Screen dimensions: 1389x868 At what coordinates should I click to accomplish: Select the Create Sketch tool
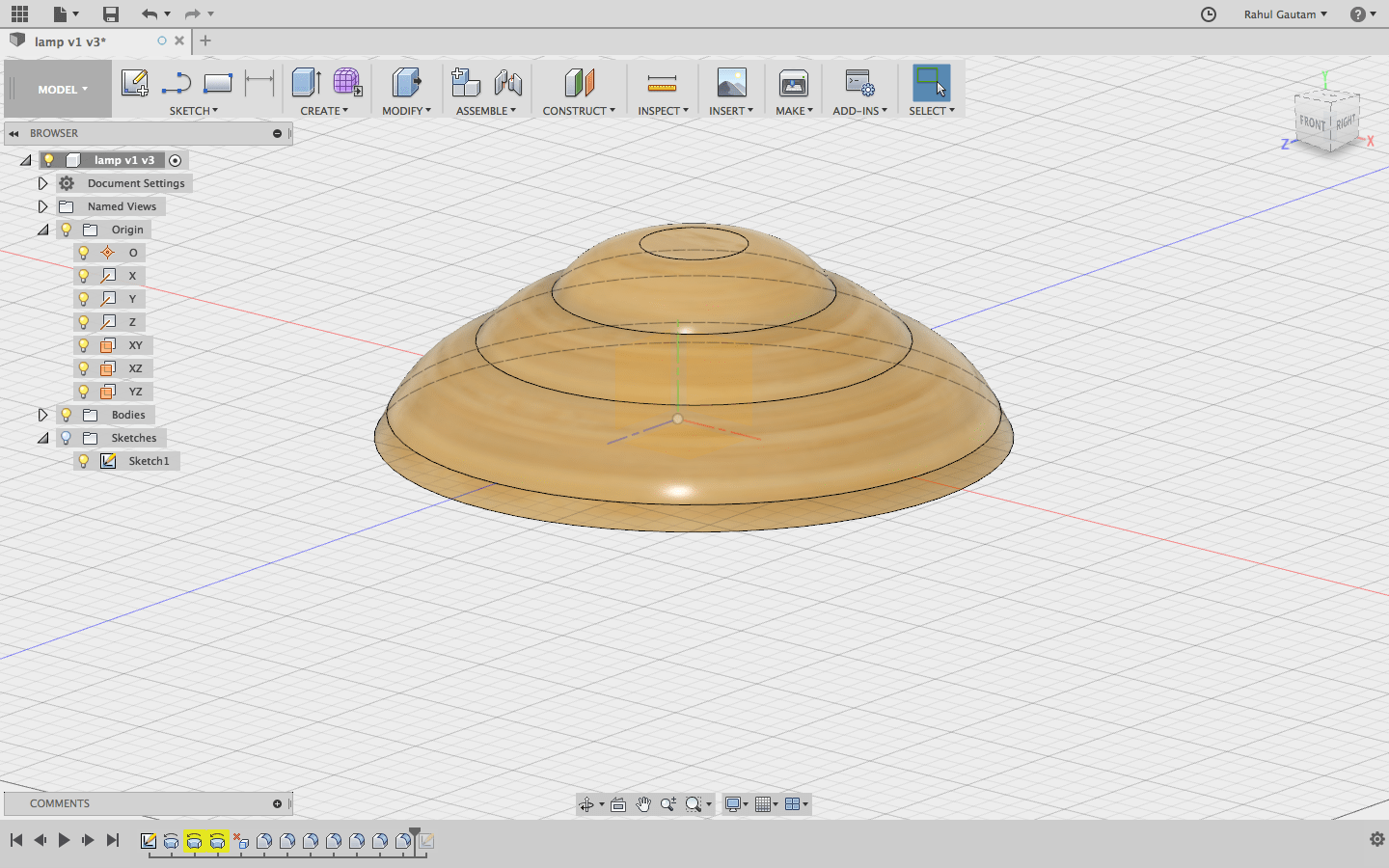tap(135, 83)
